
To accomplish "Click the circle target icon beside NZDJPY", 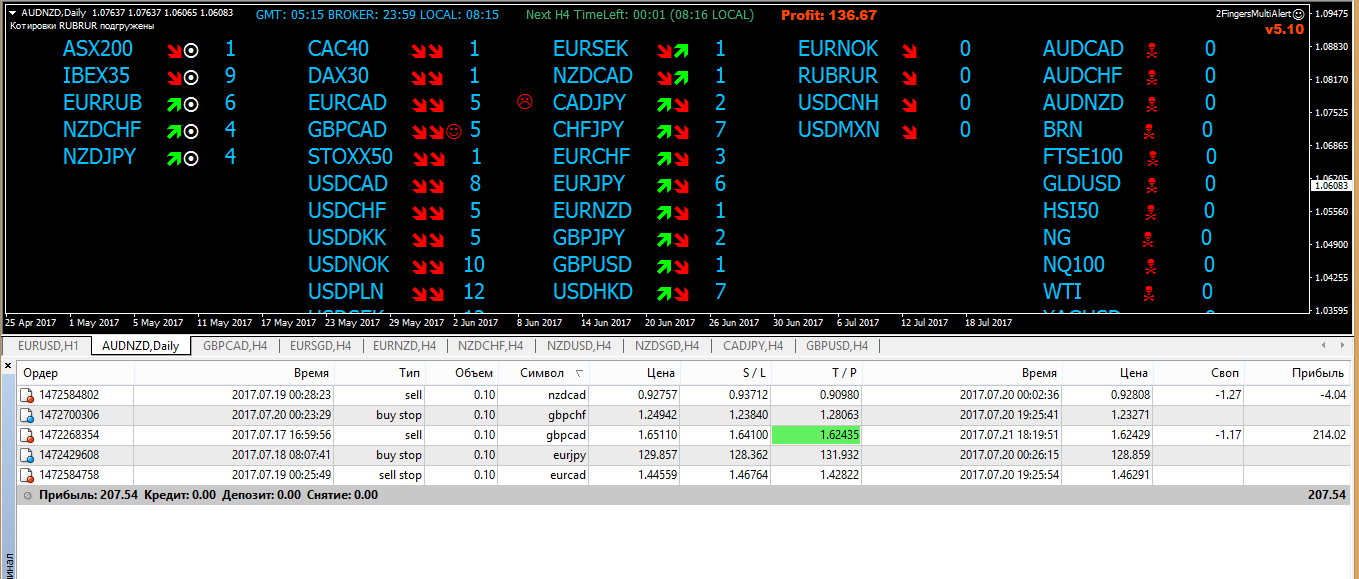I will click(x=191, y=157).
